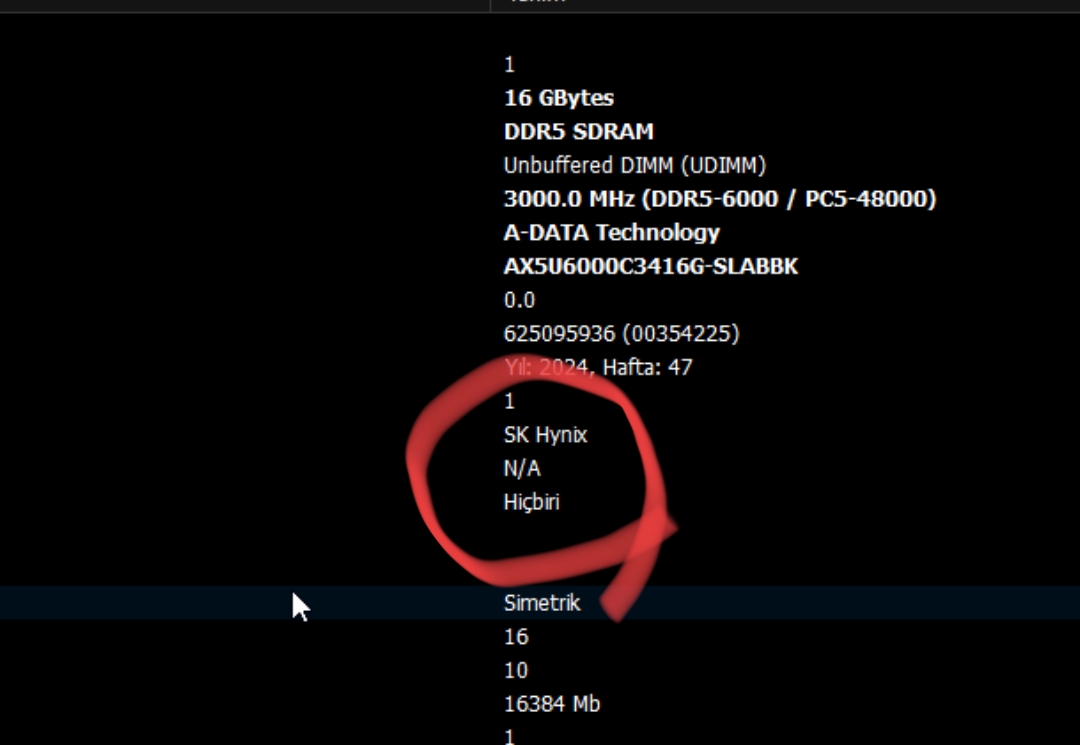The height and width of the screenshot is (745, 1080).
Task: Click the value 16 below Simetrik
Action: point(516,637)
